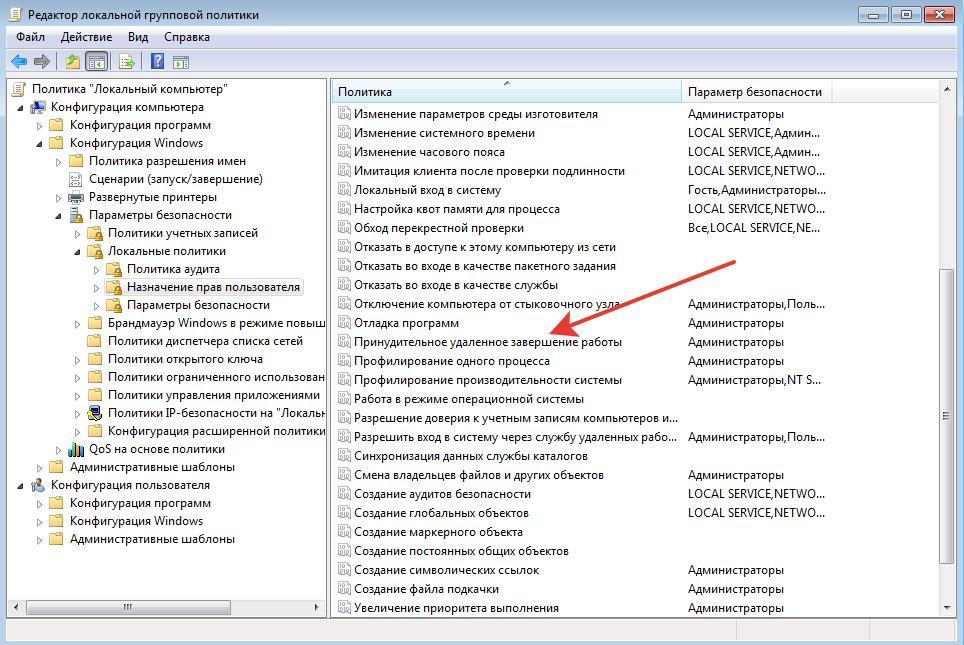Select 'Синхронизация данных службы каталогов' row
The image size is (964, 645).
[x=471, y=456]
